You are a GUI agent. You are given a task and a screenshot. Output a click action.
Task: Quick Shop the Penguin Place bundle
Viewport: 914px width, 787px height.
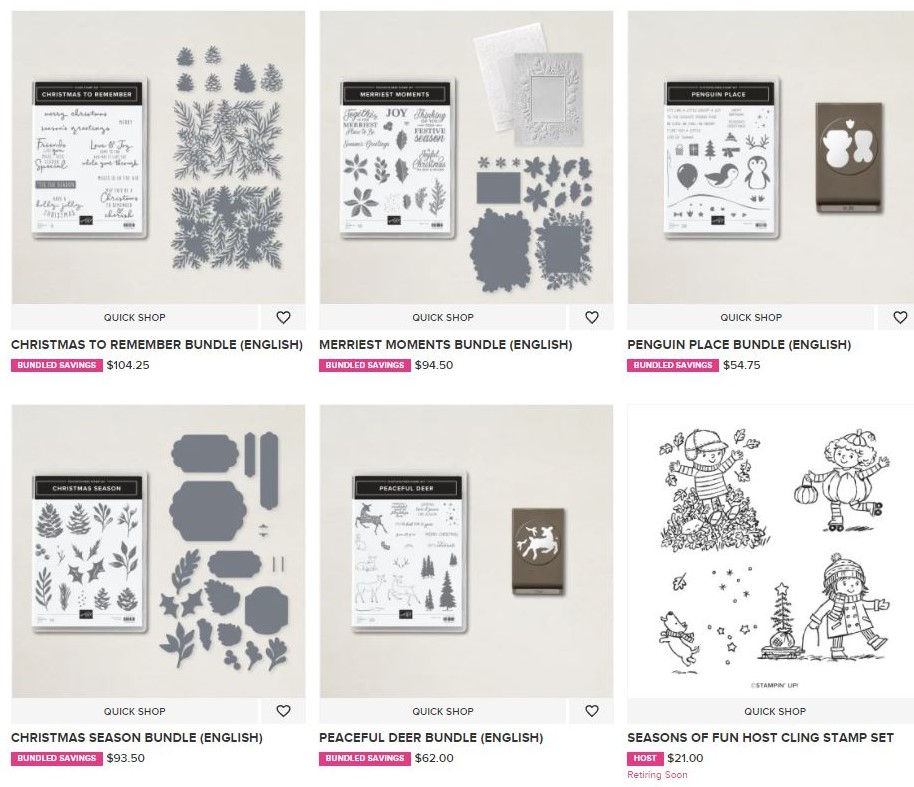(x=751, y=317)
